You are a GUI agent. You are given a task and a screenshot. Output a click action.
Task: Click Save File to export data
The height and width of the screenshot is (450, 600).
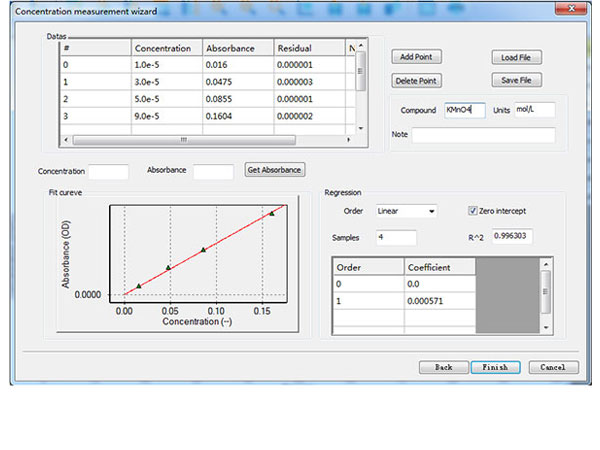[517, 80]
